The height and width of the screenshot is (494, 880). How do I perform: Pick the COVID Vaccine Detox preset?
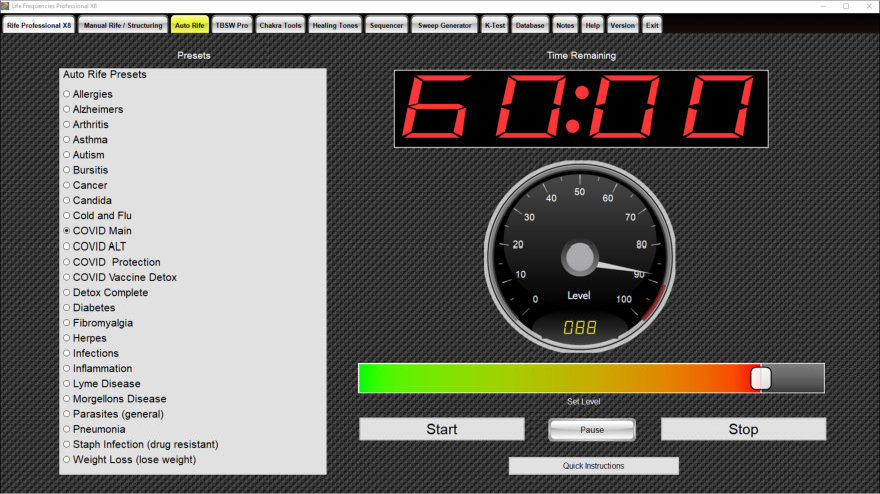tap(120, 277)
